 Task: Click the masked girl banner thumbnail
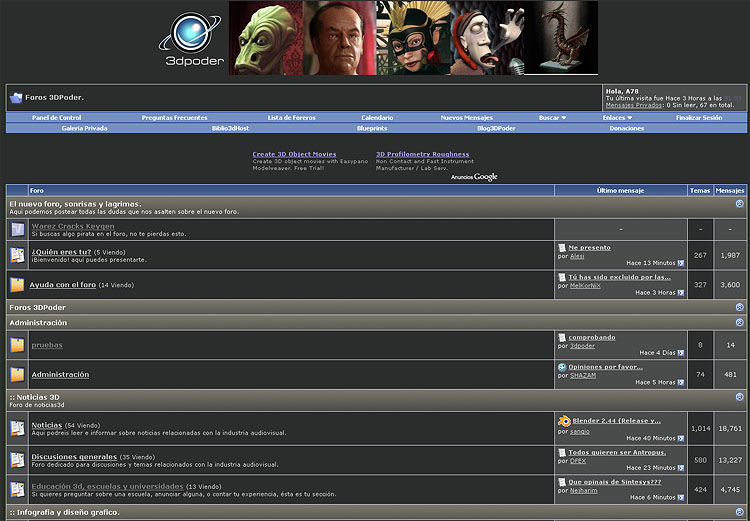[x=414, y=38]
